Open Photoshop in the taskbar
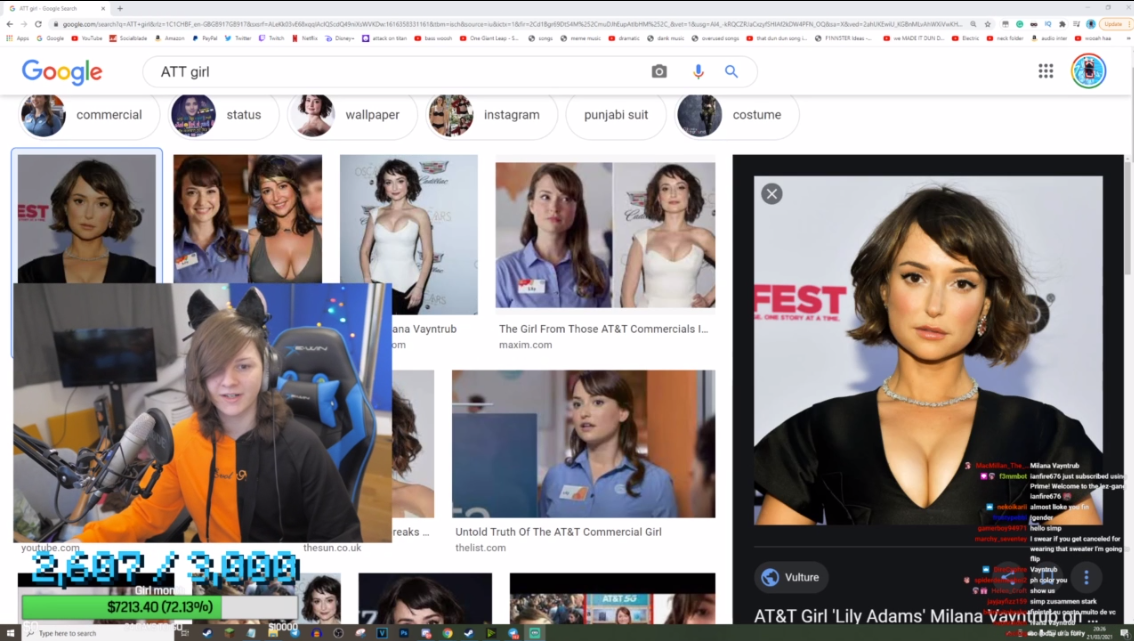This screenshot has height=641, width=1134. click(x=404, y=633)
